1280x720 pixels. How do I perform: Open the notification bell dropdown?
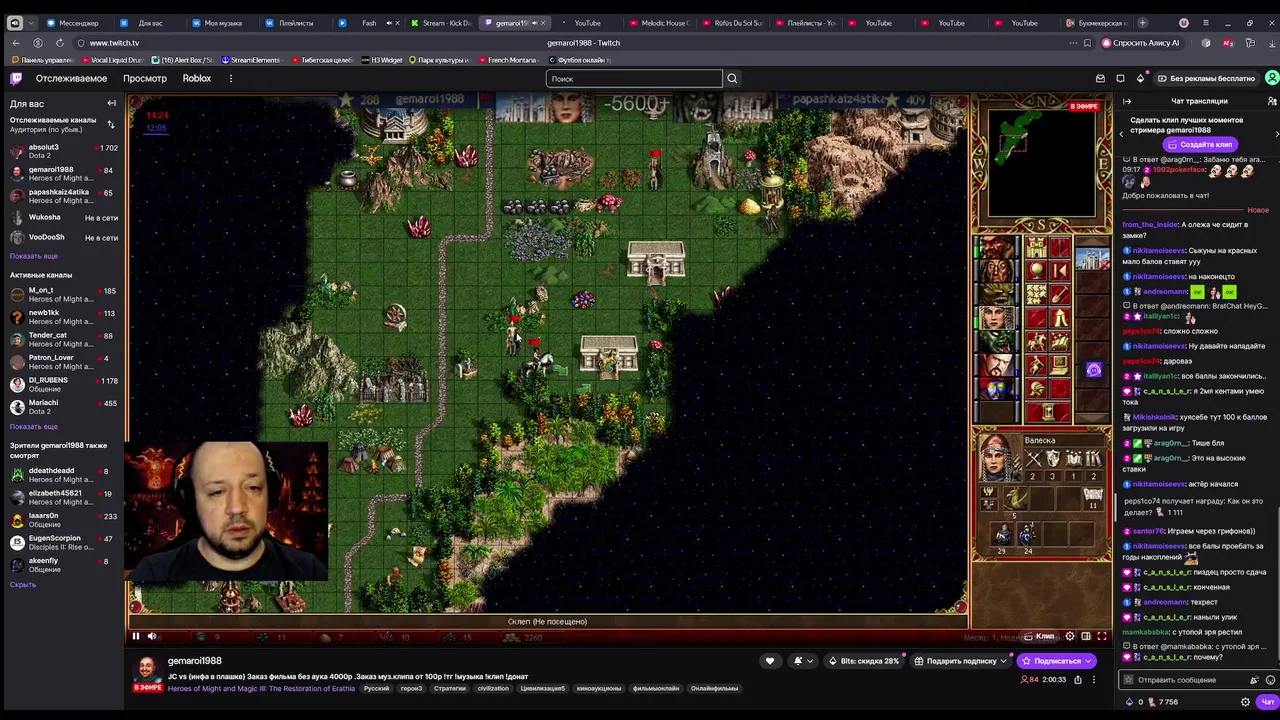click(802, 660)
